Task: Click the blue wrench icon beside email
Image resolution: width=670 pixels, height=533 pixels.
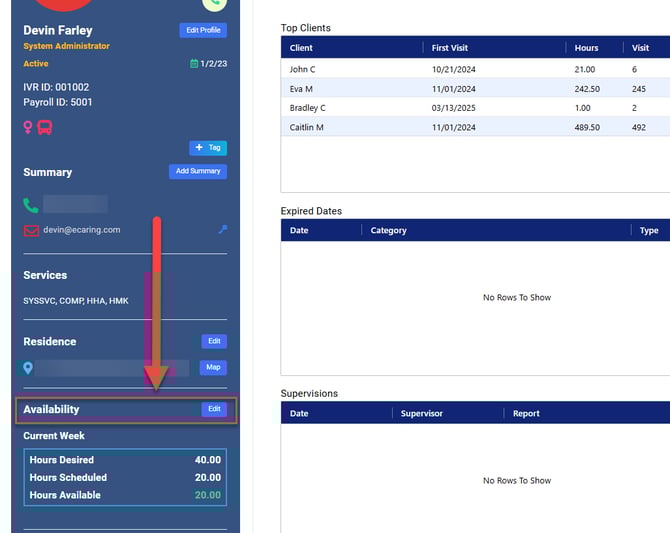Action: click(x=222, y=230)
